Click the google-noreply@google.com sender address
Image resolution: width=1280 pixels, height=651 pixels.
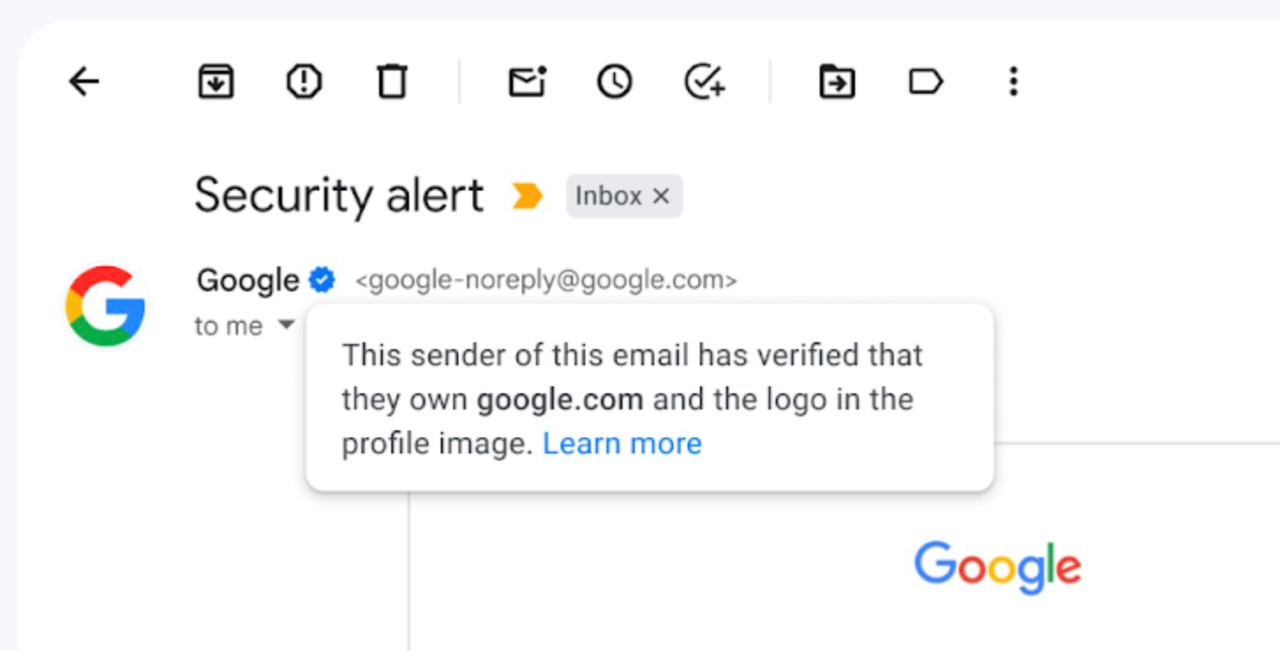pos(546,281)
